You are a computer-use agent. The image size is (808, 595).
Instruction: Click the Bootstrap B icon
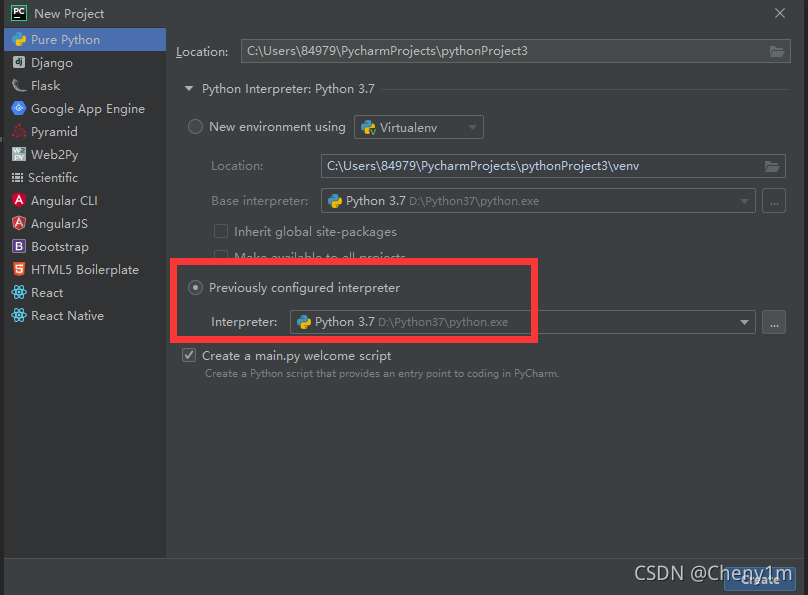tap(19, 246)
